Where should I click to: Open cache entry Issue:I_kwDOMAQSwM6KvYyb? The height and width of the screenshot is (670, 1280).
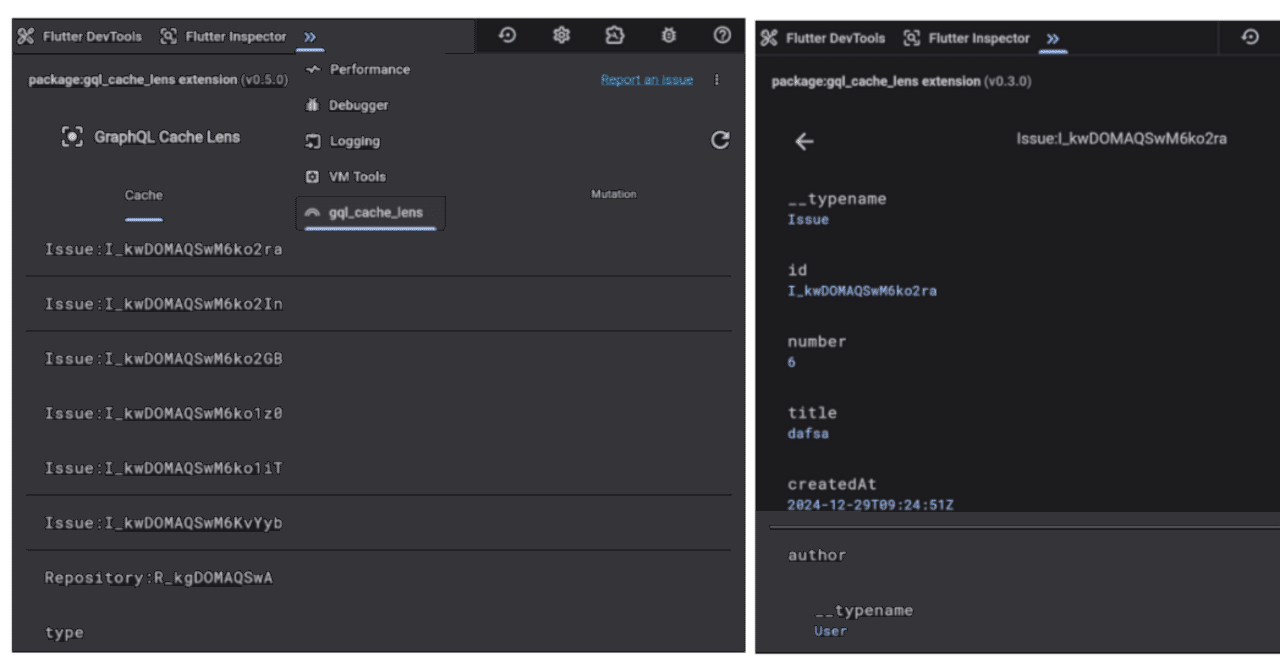tap(378, 523)
